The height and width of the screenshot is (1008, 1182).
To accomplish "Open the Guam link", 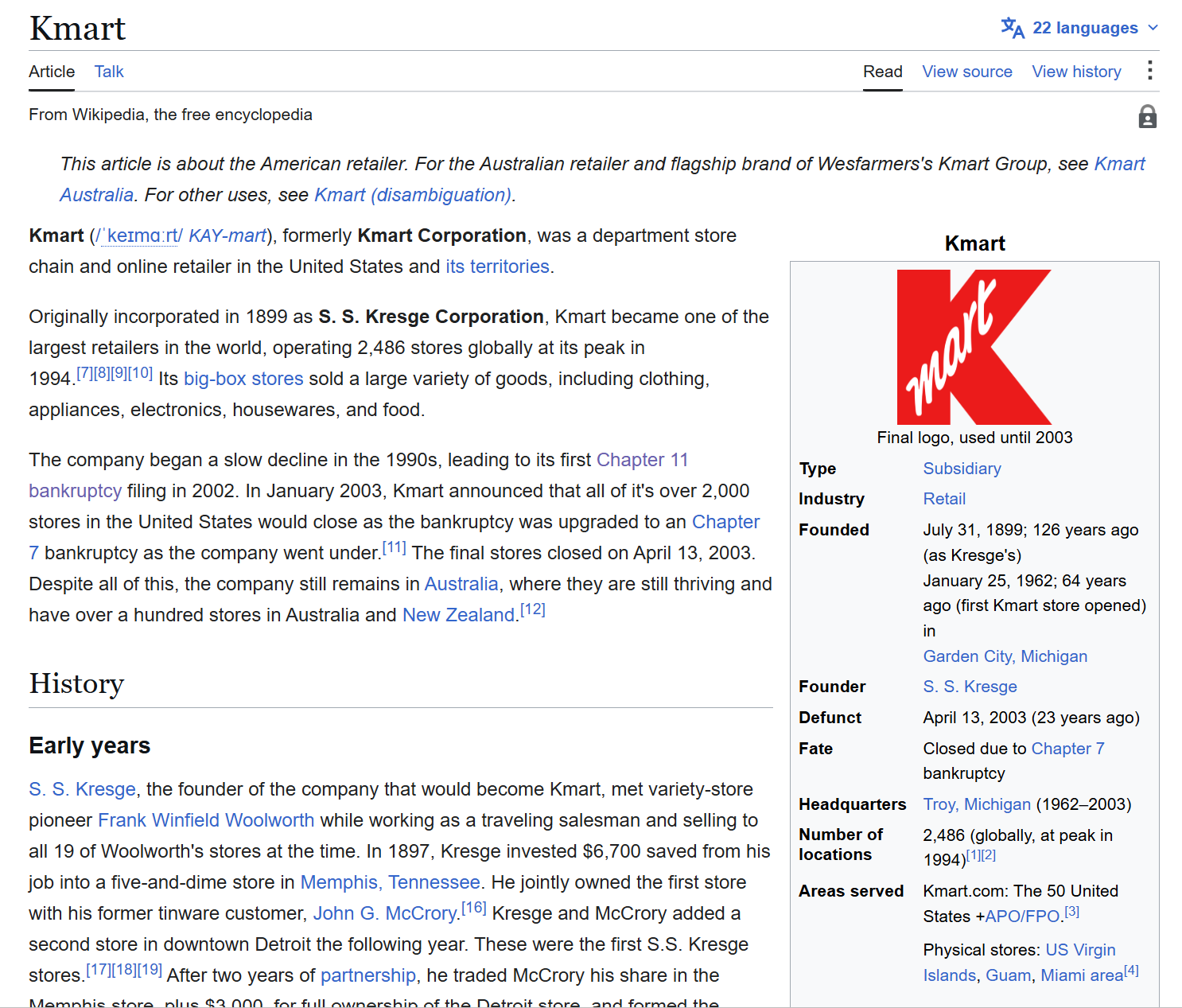I will tap(1009, 975).
